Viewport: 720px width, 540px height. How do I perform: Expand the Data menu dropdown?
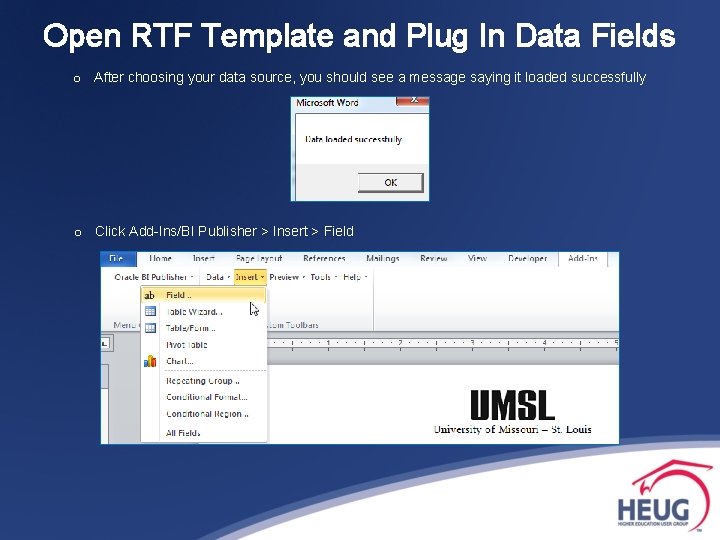click(218, 277)
